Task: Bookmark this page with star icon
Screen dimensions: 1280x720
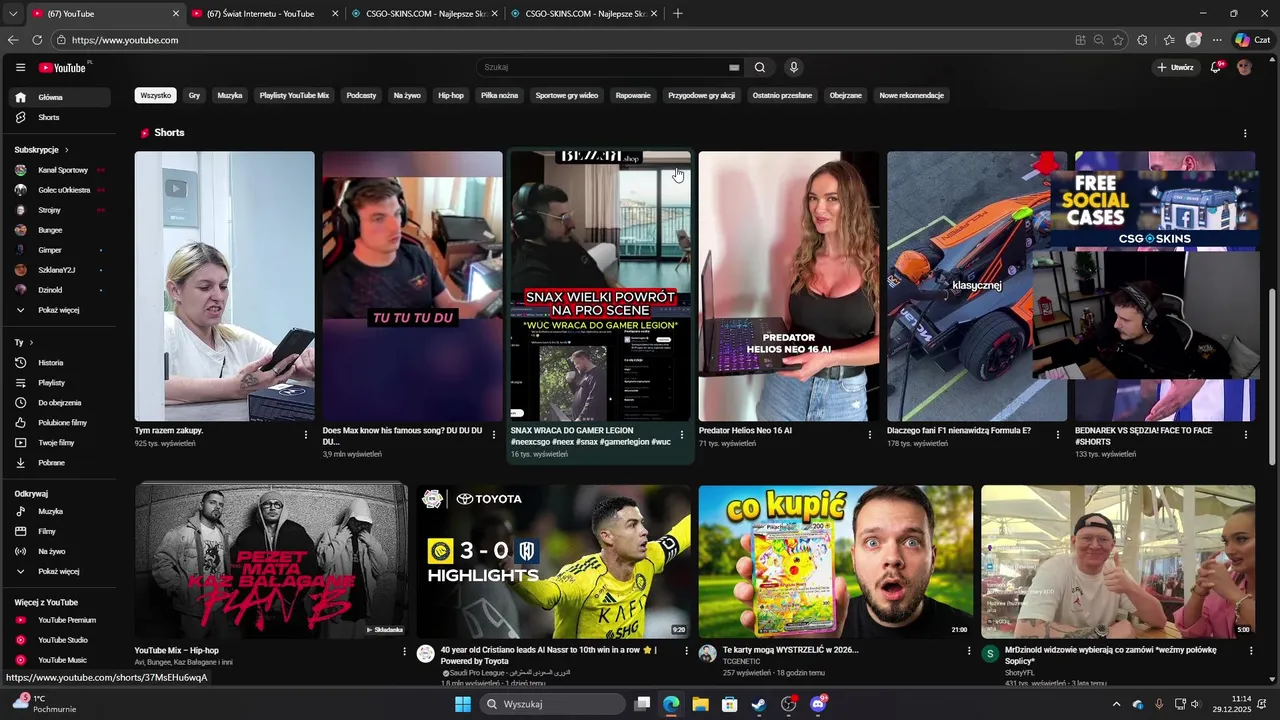Action: tap(1118, 40)
